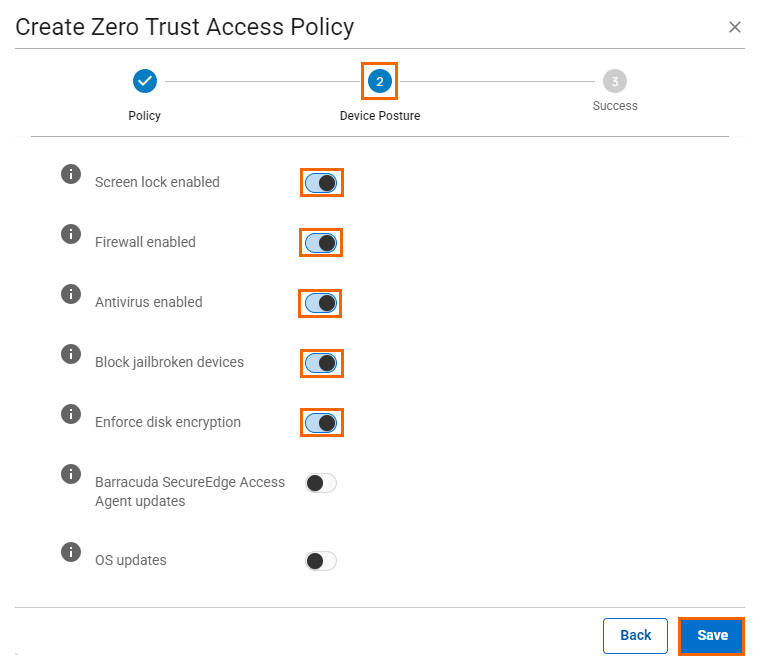Click info icon beside Firewall enabled
The image size is (758, 667).
(x=71, y=234)
